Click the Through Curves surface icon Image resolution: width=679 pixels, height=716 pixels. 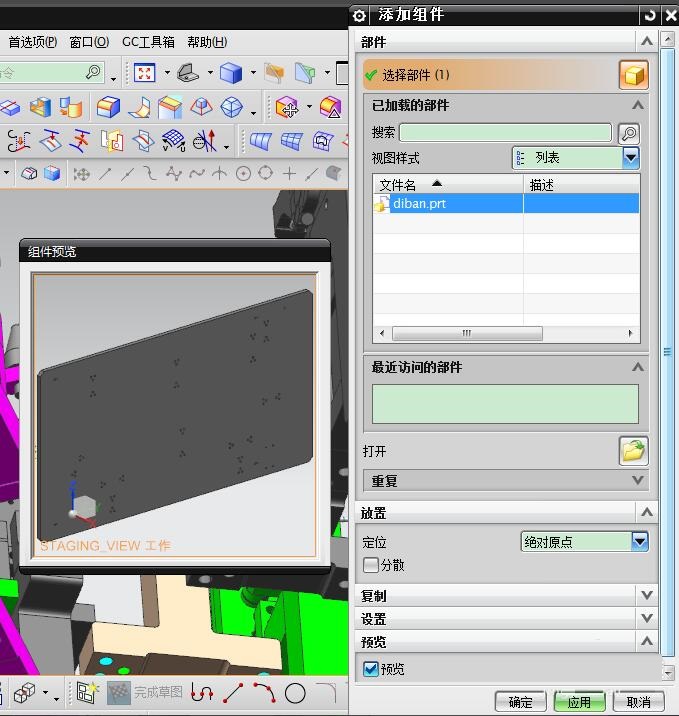261,141
